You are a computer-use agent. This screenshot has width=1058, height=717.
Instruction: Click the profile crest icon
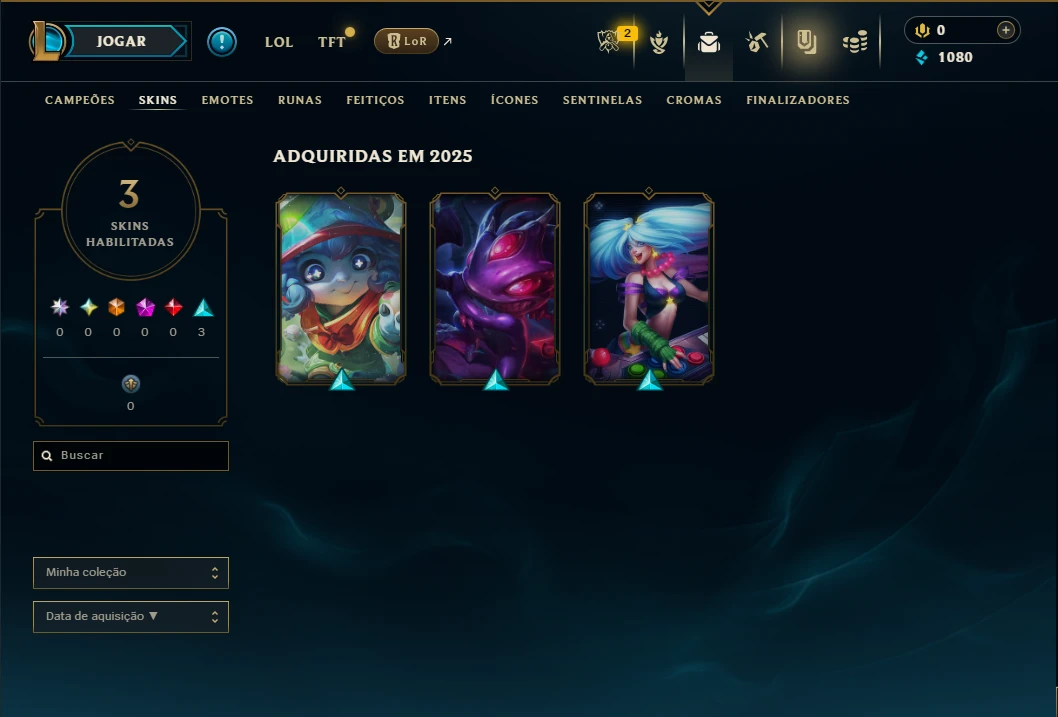pyautogui.click(x=659, y=42)
